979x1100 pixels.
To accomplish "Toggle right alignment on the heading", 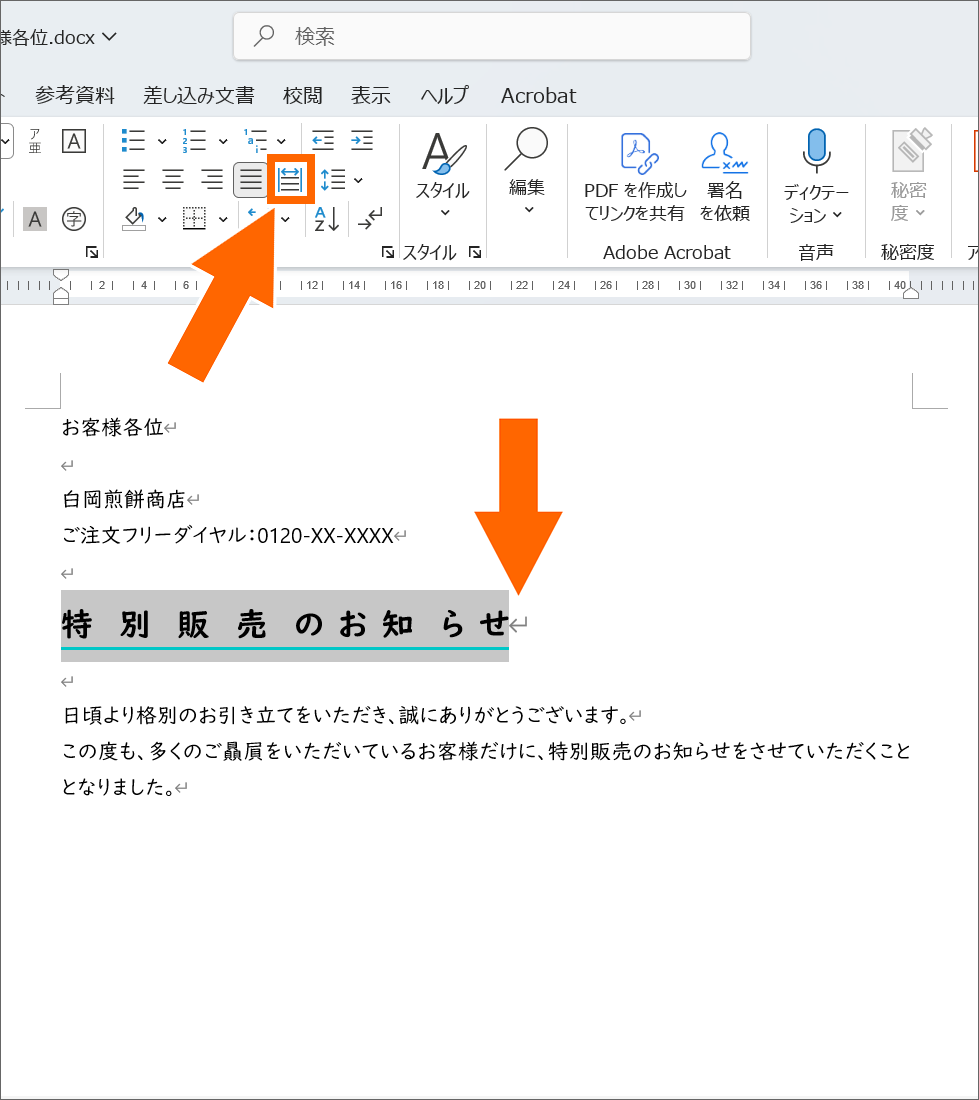I will point(211,180).
